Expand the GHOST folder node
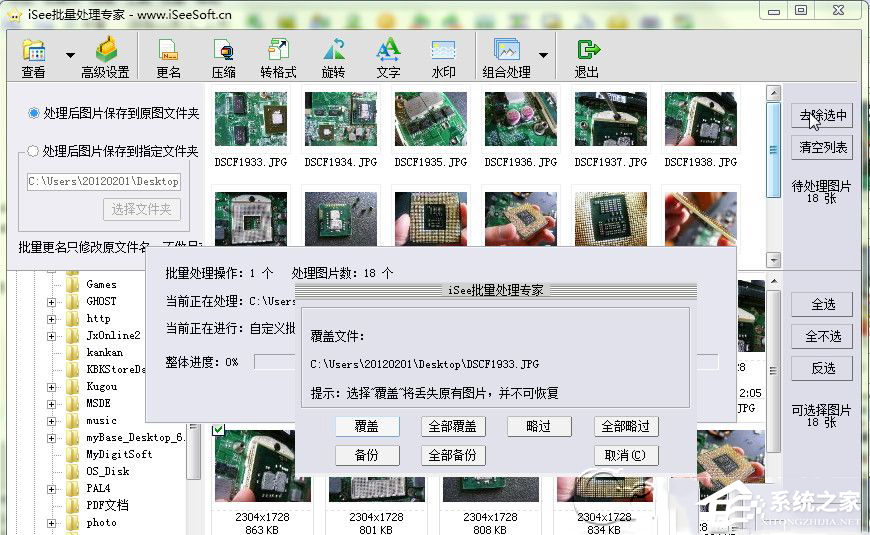This screenshot has width=870, height=535. tap(52, 302)
